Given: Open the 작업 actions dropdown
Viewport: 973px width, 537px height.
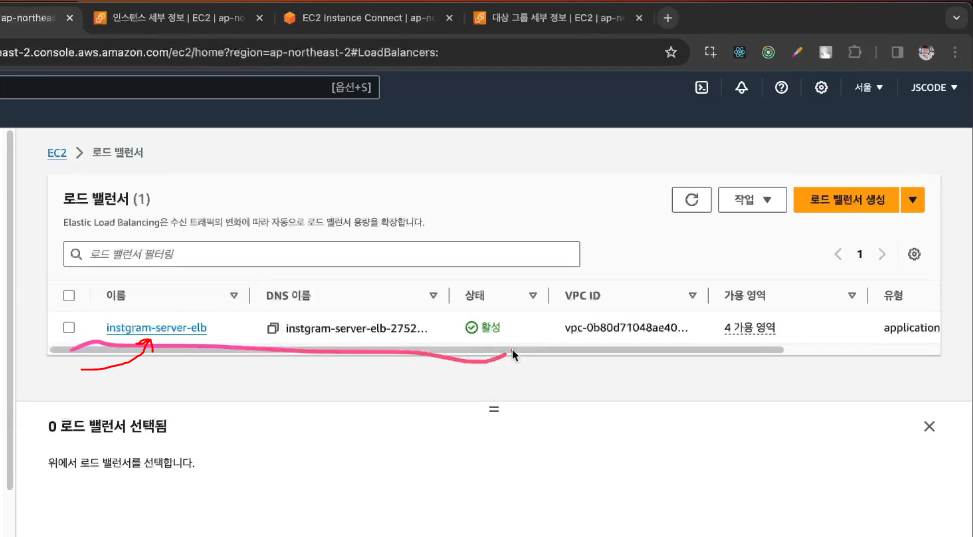Looking at the screenshot, I should pyautogui.click(x=752, y=200).
